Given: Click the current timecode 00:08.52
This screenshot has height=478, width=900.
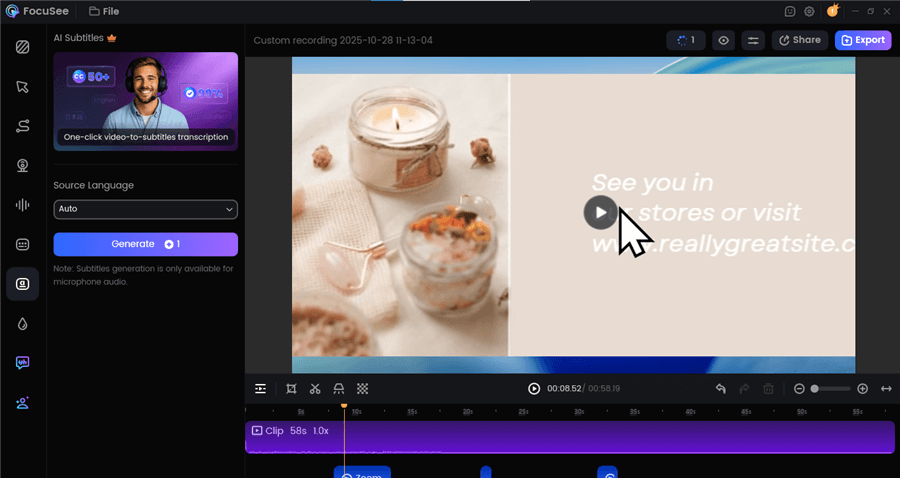Looking at the screenshot, I should click(564, 388).
